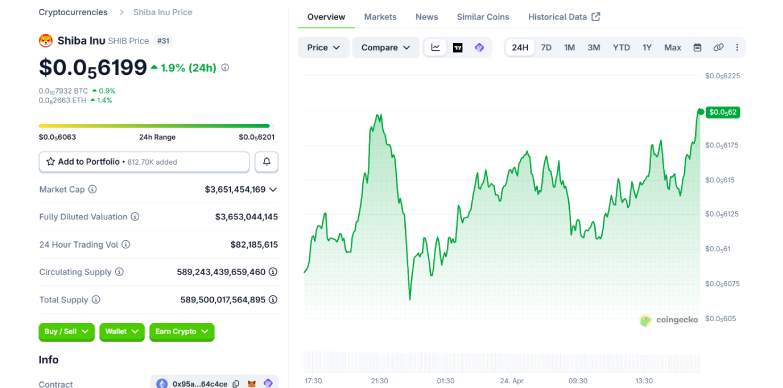This screenshot has width=783, height=388.
Task: Click the chart volume navigator strip
Action: click(502, 362)
